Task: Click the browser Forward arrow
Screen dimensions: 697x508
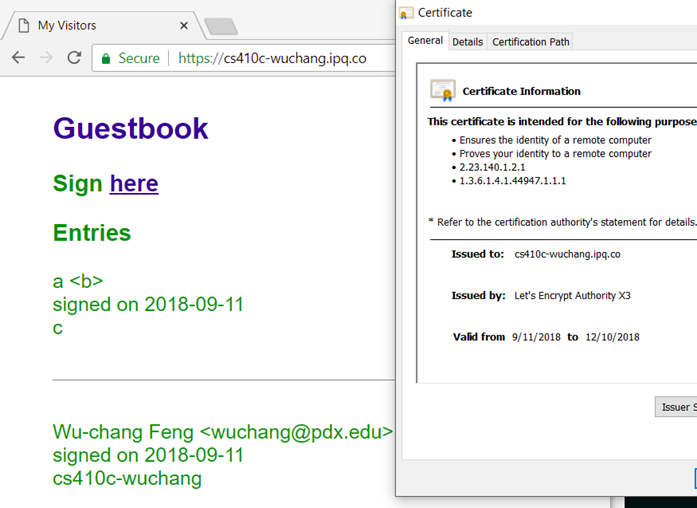Action: (46, 58)
